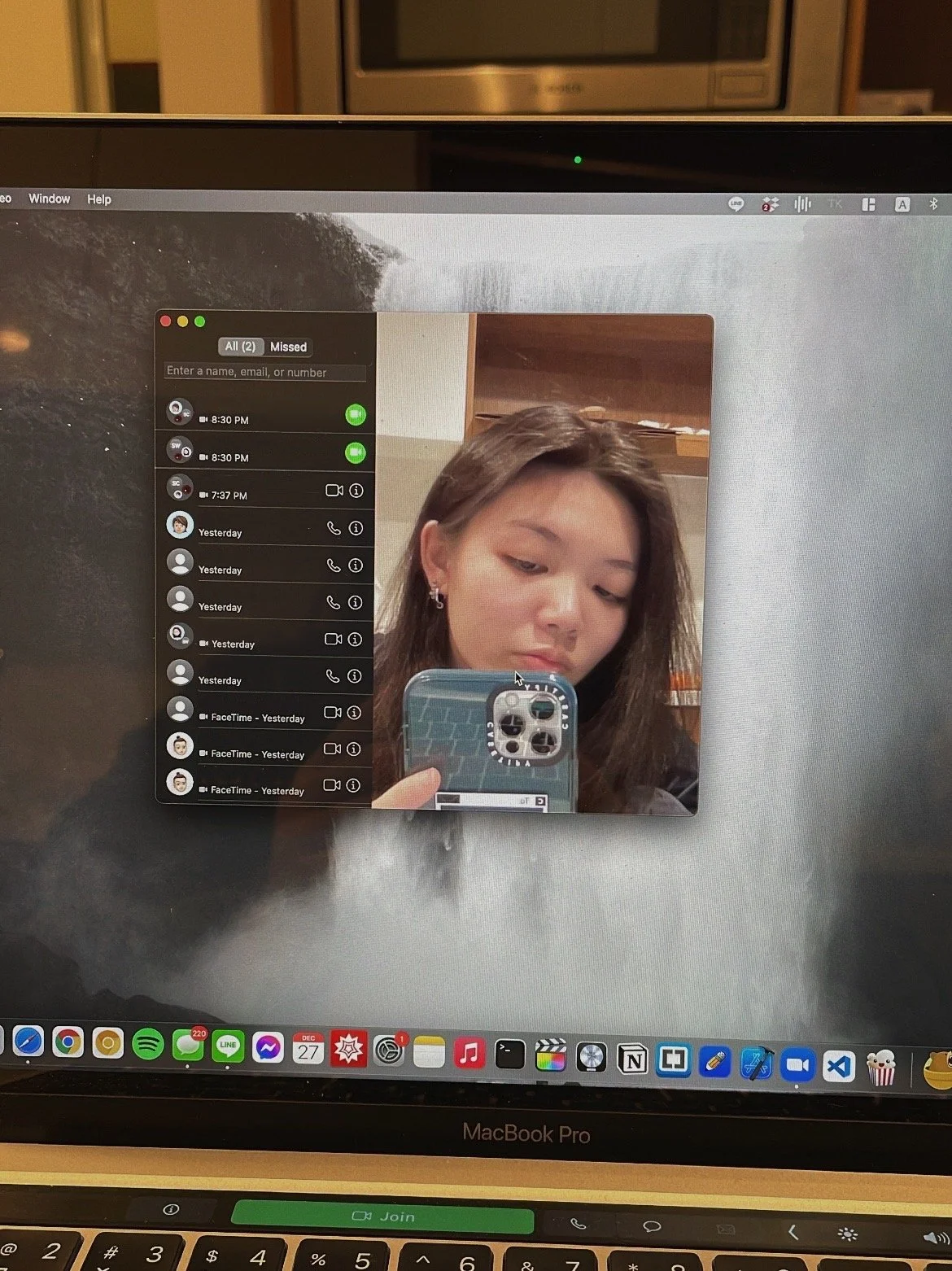
Task: Open Messages with 220 badge
Action: tap(189, 1046)
